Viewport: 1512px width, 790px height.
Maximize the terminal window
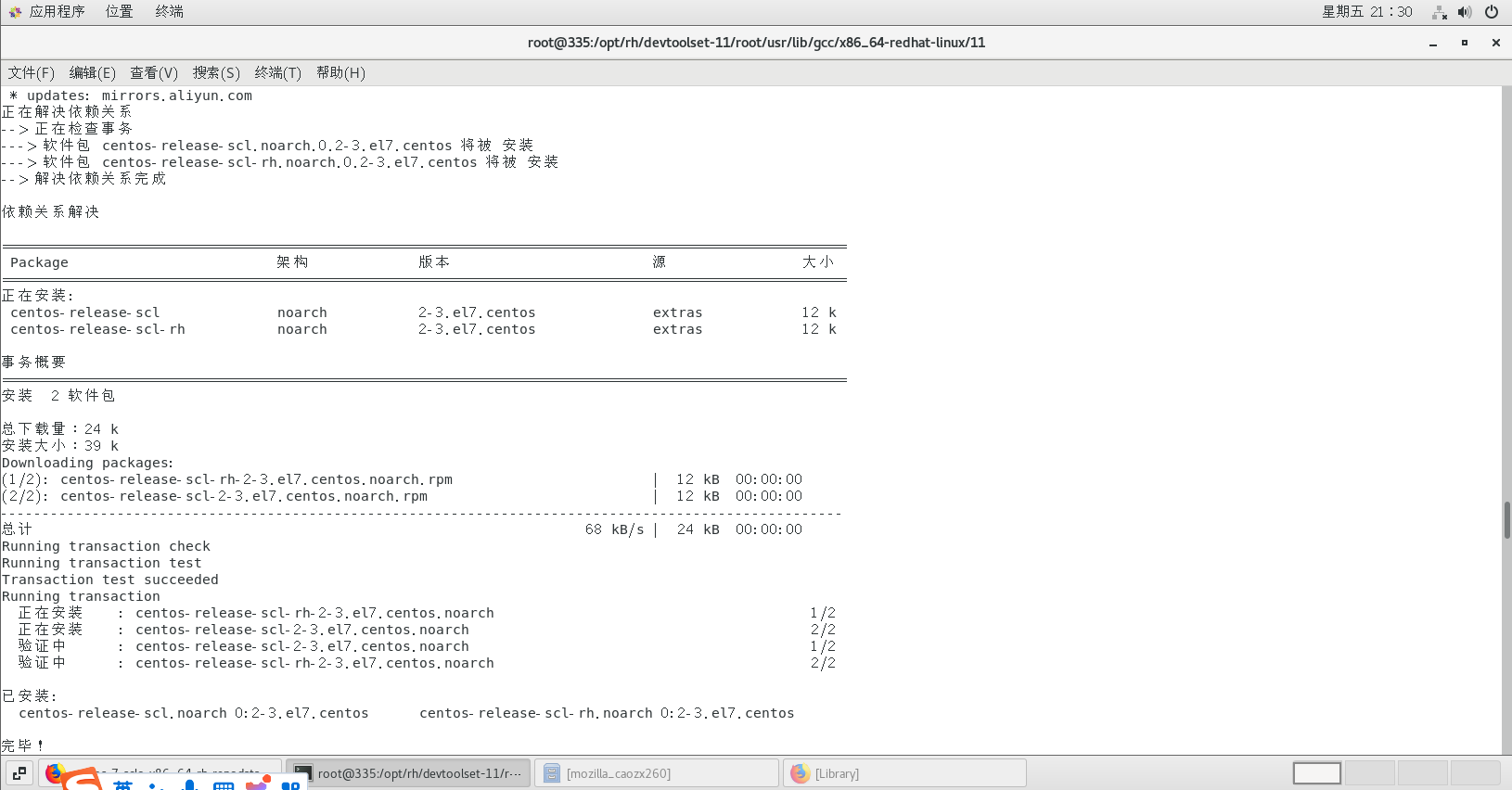[x=1465, y=43]
